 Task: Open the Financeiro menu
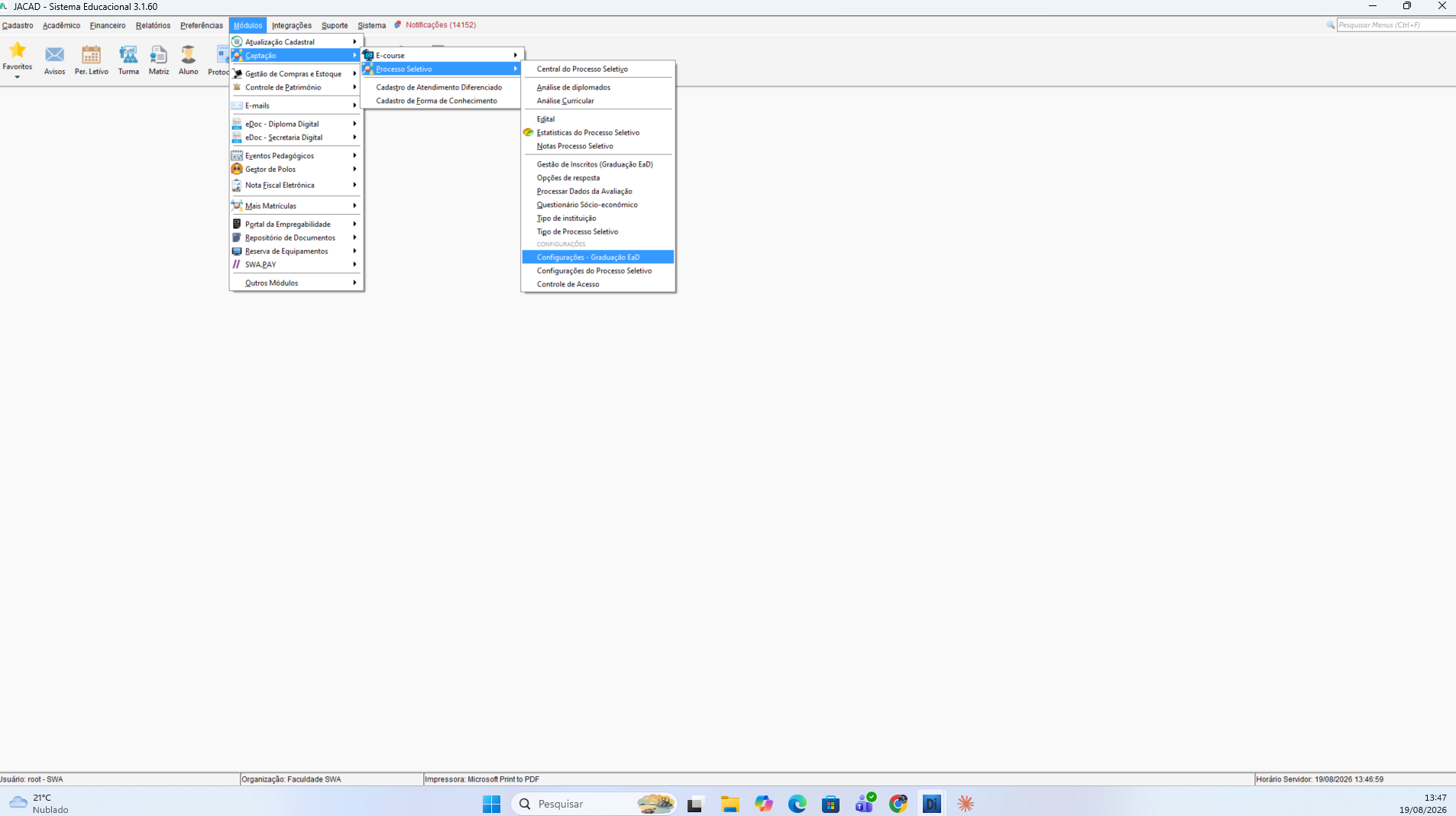point(107,25)
